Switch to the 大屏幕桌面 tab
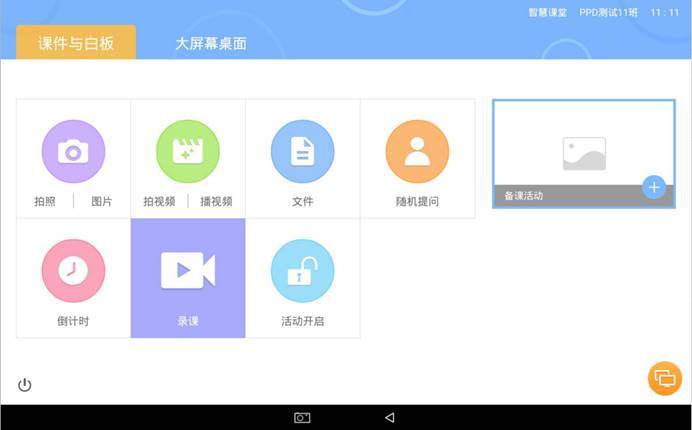The height and width of the screenshot is (430, 692). coord(211,43)
